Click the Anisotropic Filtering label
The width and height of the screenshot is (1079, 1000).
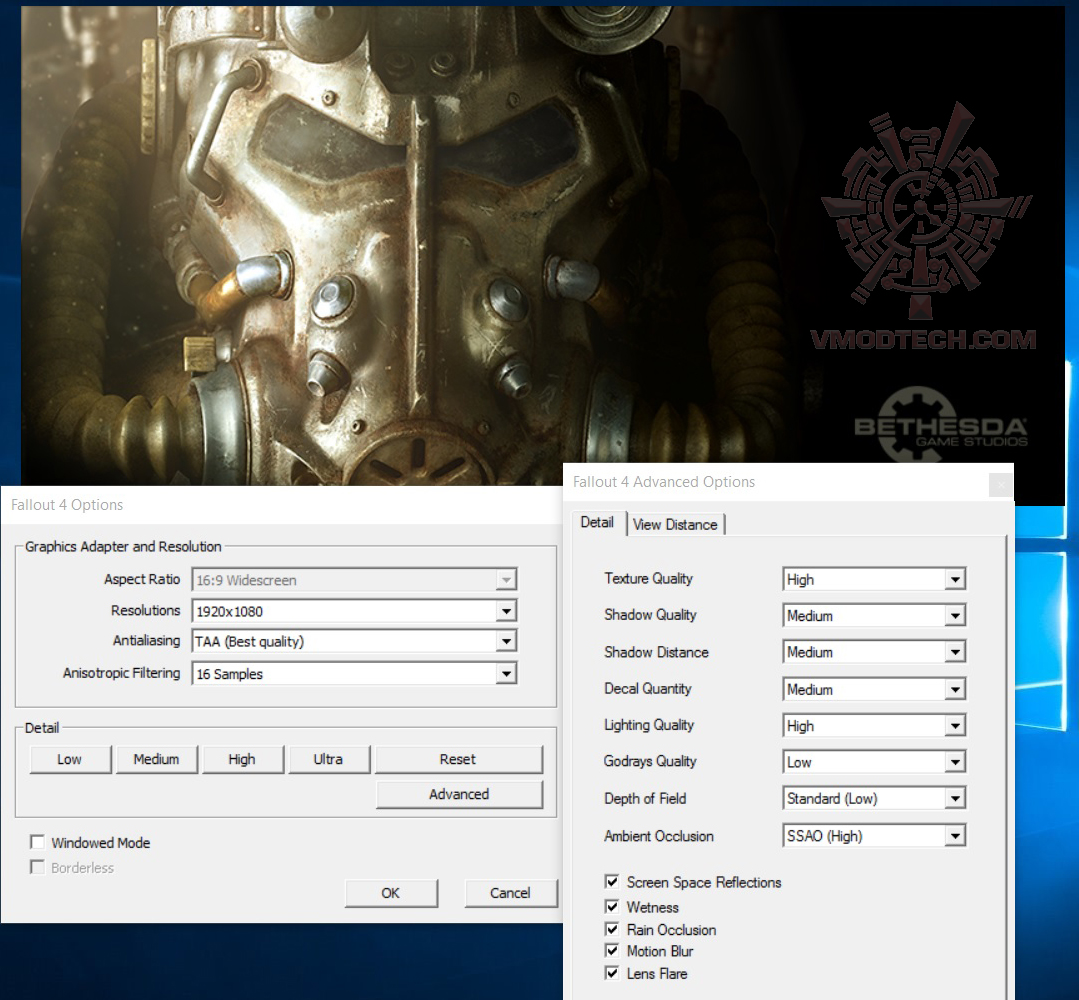click(121, 673)
